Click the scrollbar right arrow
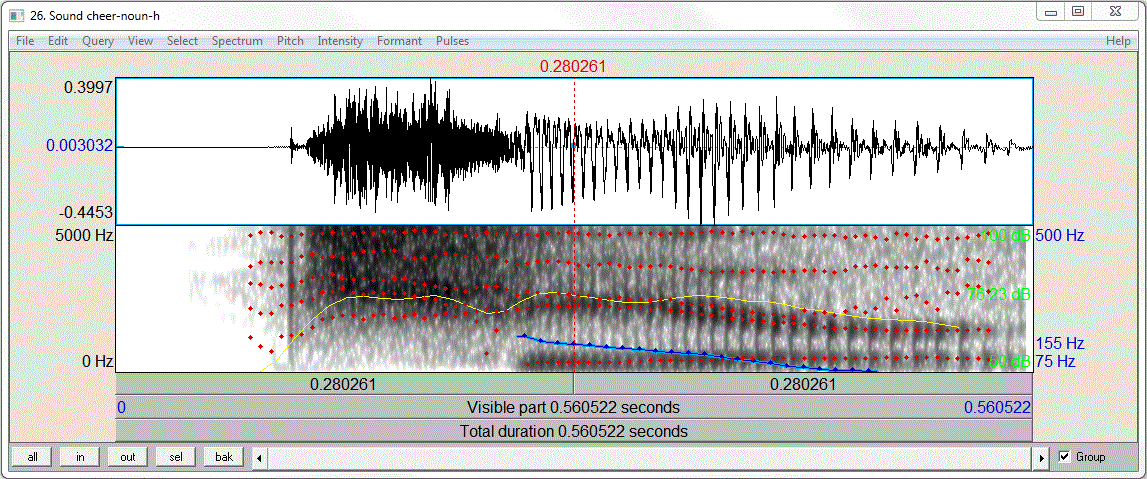This screenshot has width=1147, height=479. pos(1042,458)
